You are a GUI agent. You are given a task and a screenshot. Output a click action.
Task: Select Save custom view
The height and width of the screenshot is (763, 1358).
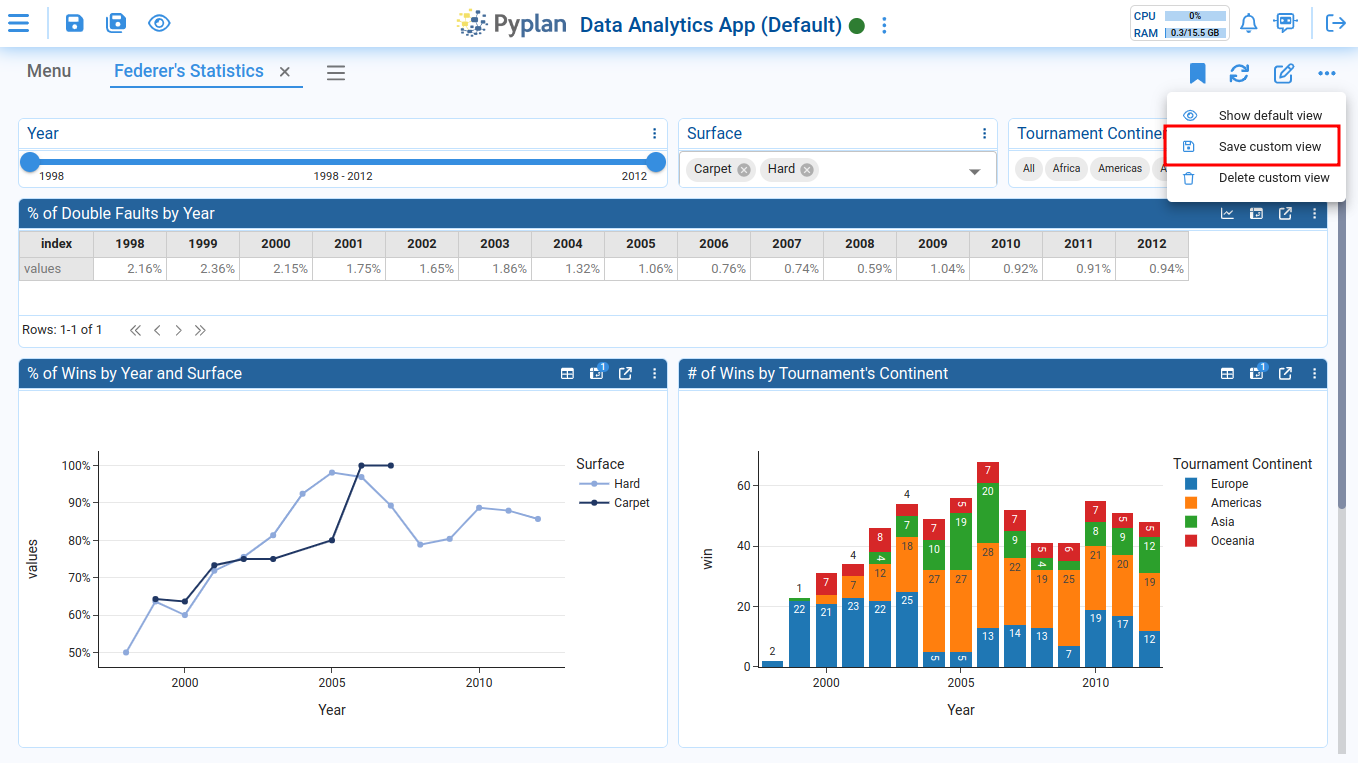[x=1269, y=147]
